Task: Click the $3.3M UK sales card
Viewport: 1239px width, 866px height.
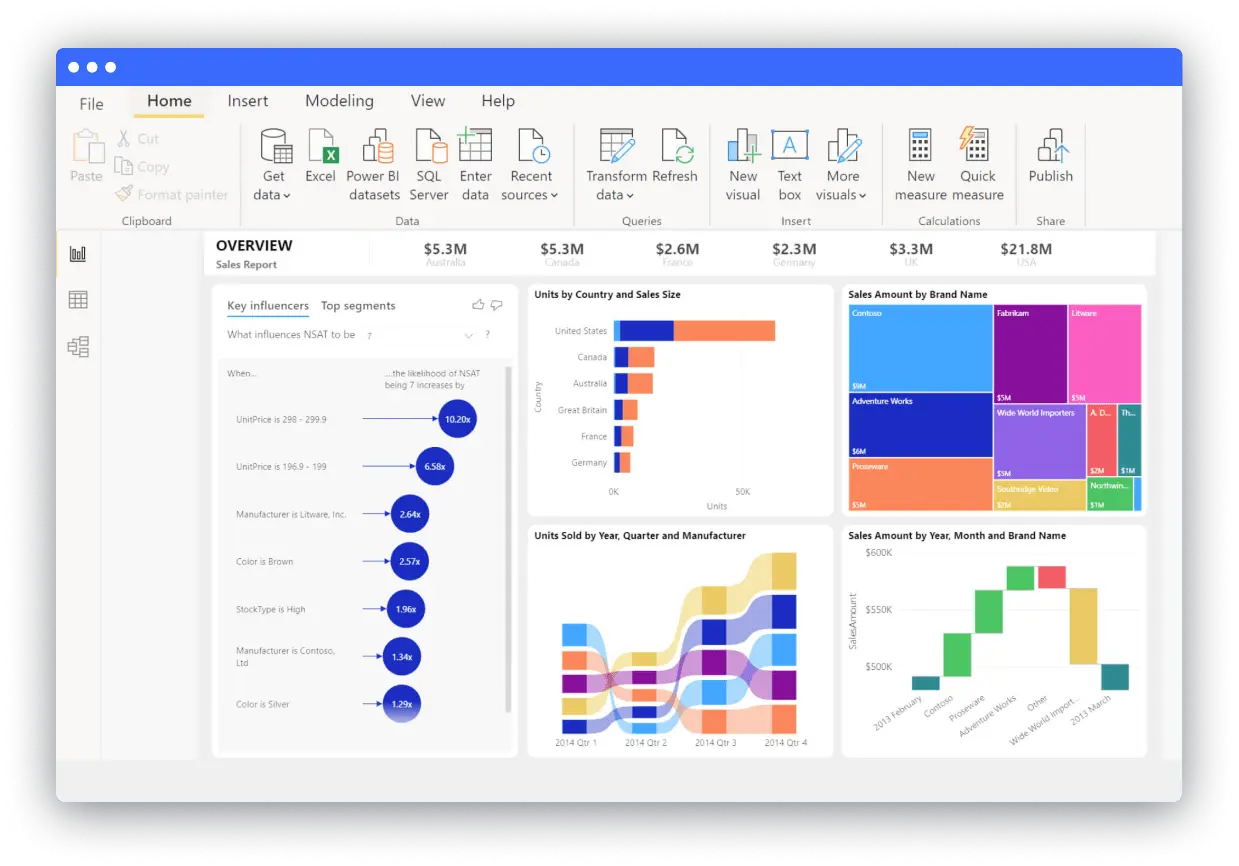Action: 911,255
